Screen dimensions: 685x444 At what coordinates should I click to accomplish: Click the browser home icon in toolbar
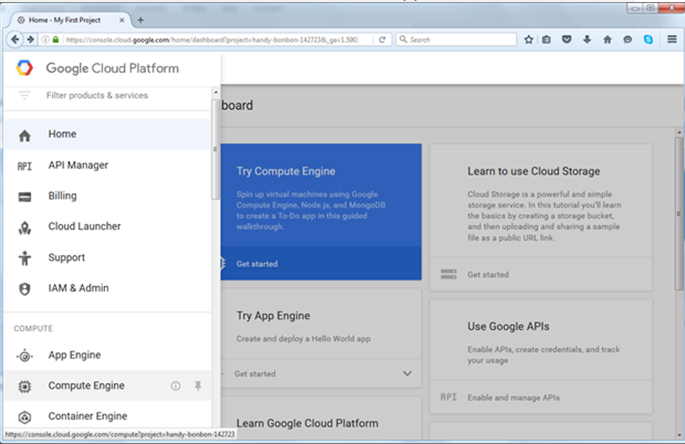click(607, 39)
